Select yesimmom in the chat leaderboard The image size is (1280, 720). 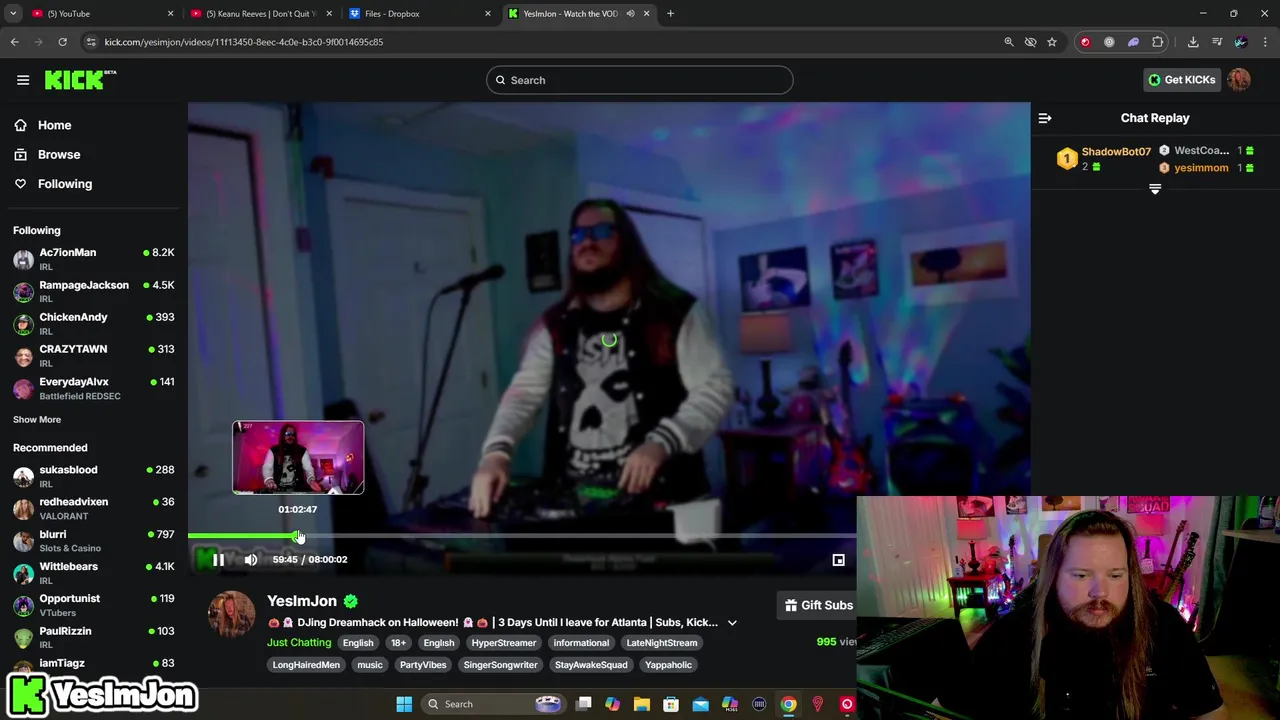click(1201, 168)
